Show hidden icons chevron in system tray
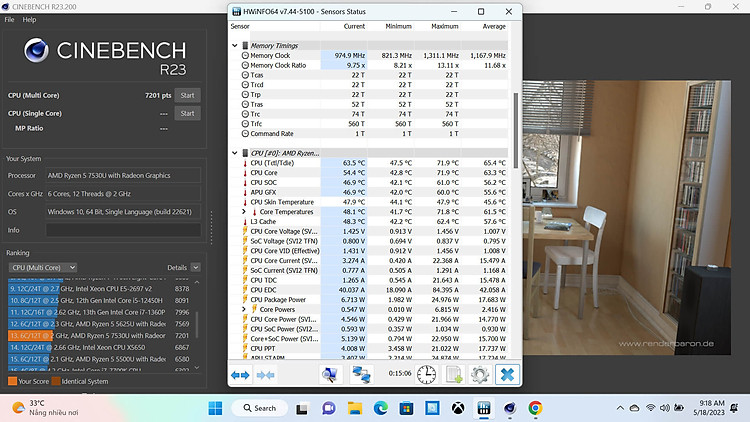The image size is (750, 422). [620, 408]
